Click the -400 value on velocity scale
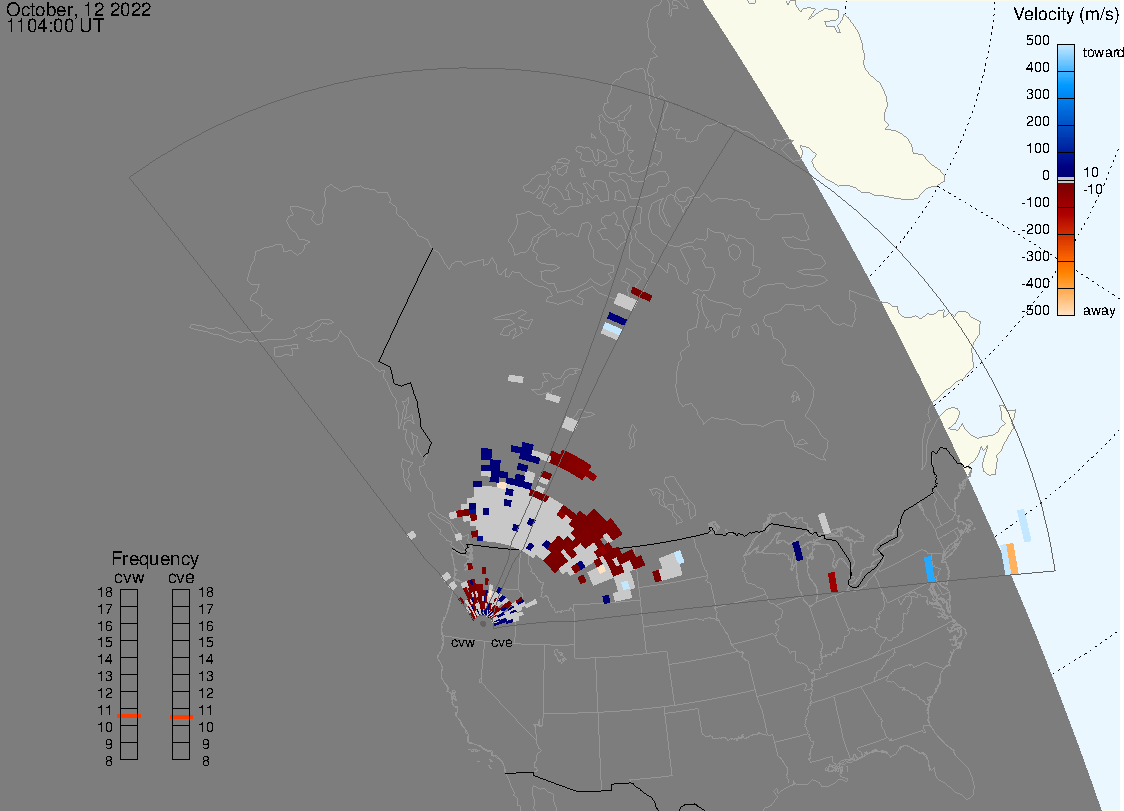This screenshot has width=1124, height=811. (x=1036, y=283)
